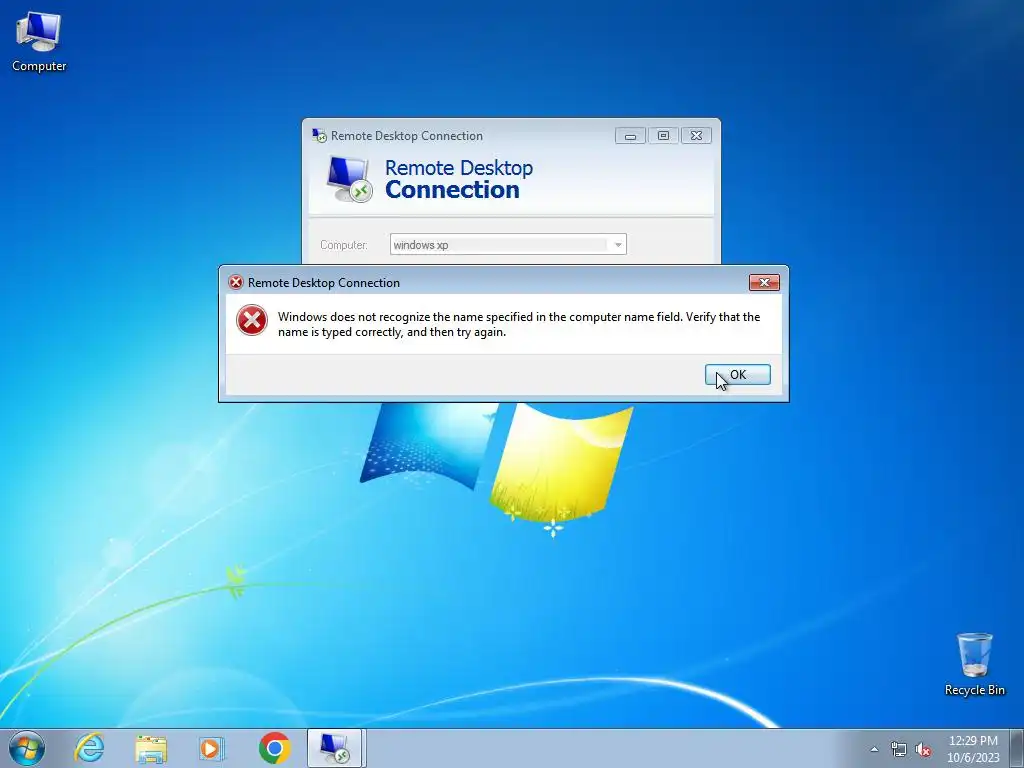Open the Recycle Bin desktop icon
1024x768 pixels.
pos(974,664)
